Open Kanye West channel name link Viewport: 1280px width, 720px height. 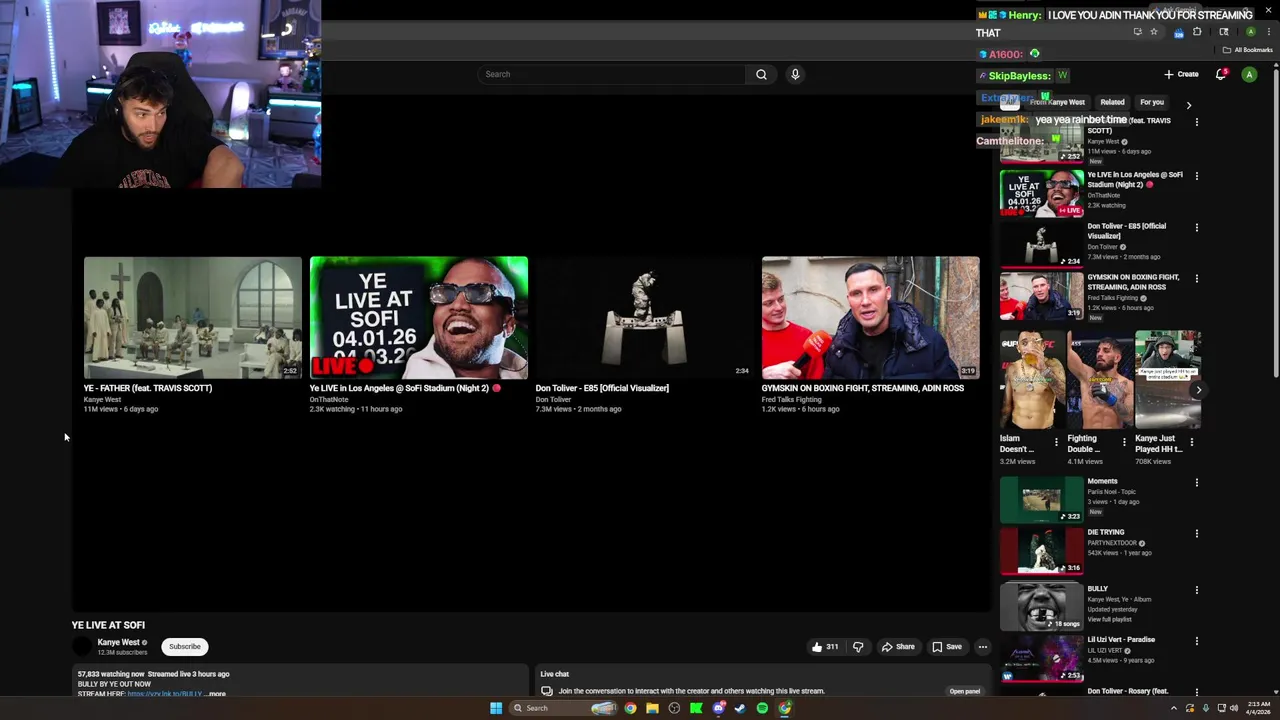click(118, 642)
